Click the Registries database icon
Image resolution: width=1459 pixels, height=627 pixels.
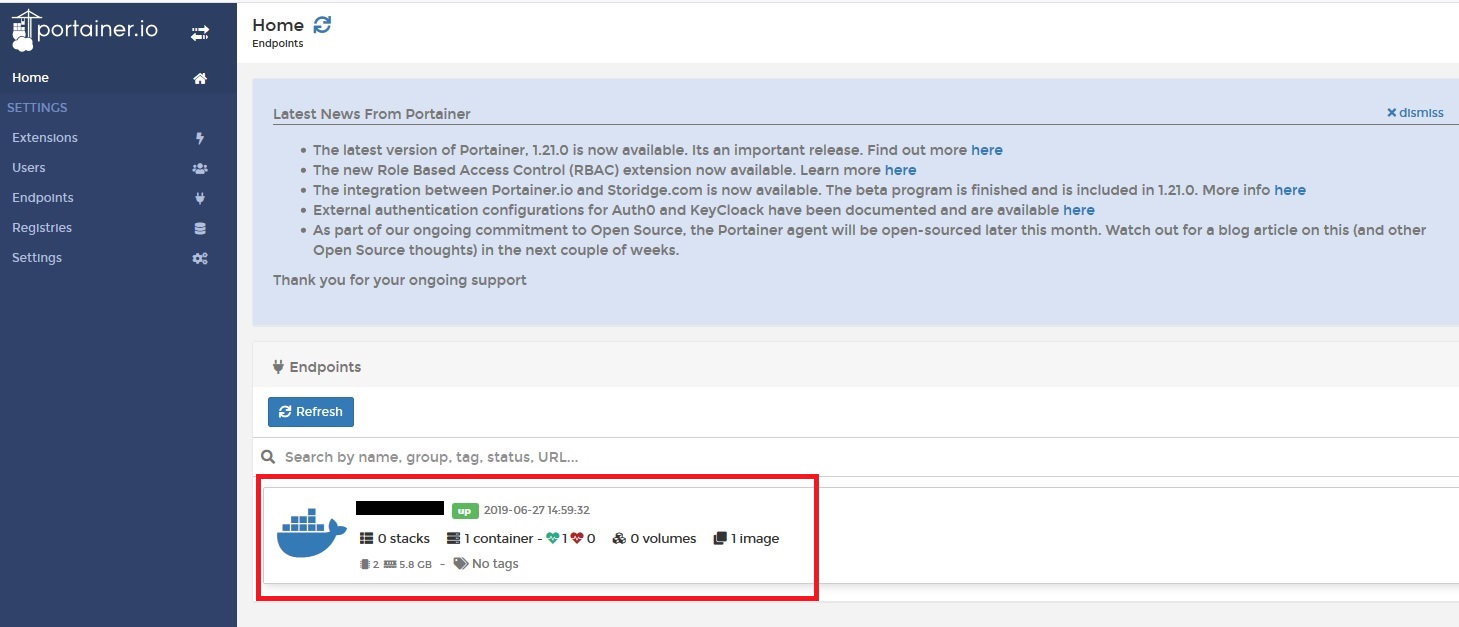200,228
